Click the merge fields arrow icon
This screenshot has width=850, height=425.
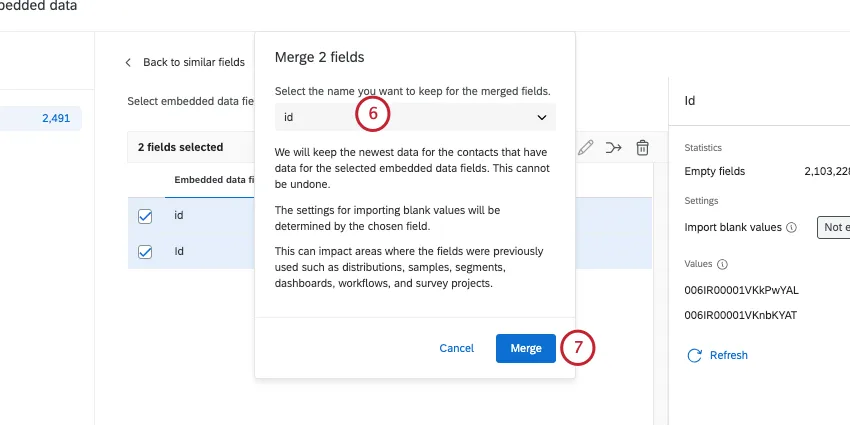tap(614, 147)
